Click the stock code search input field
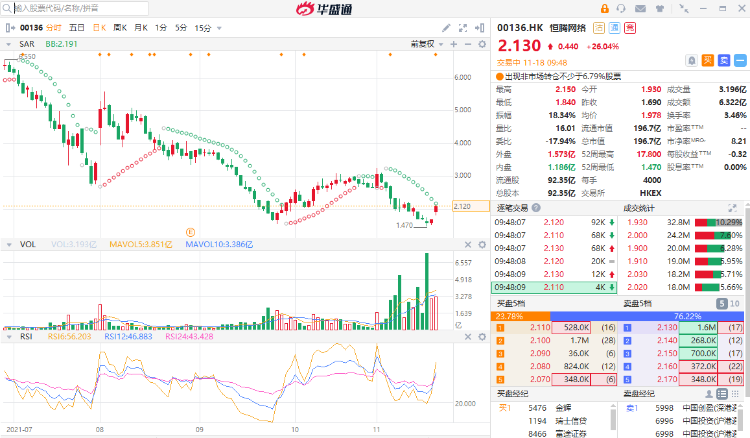750x438 pixels. click(x=75, y=8)
